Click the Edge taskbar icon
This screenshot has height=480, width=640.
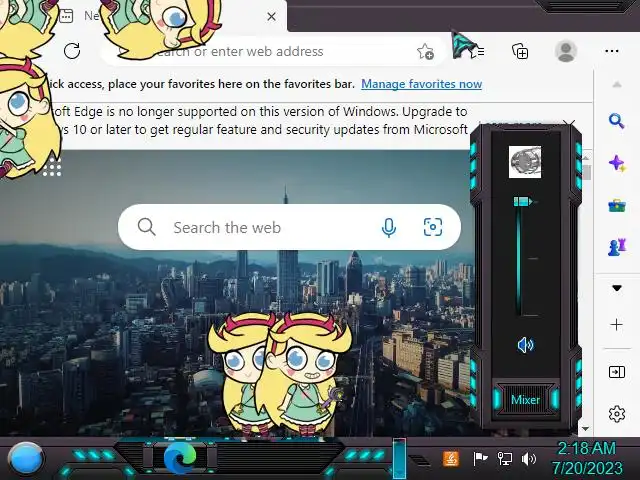click(180, 458)
